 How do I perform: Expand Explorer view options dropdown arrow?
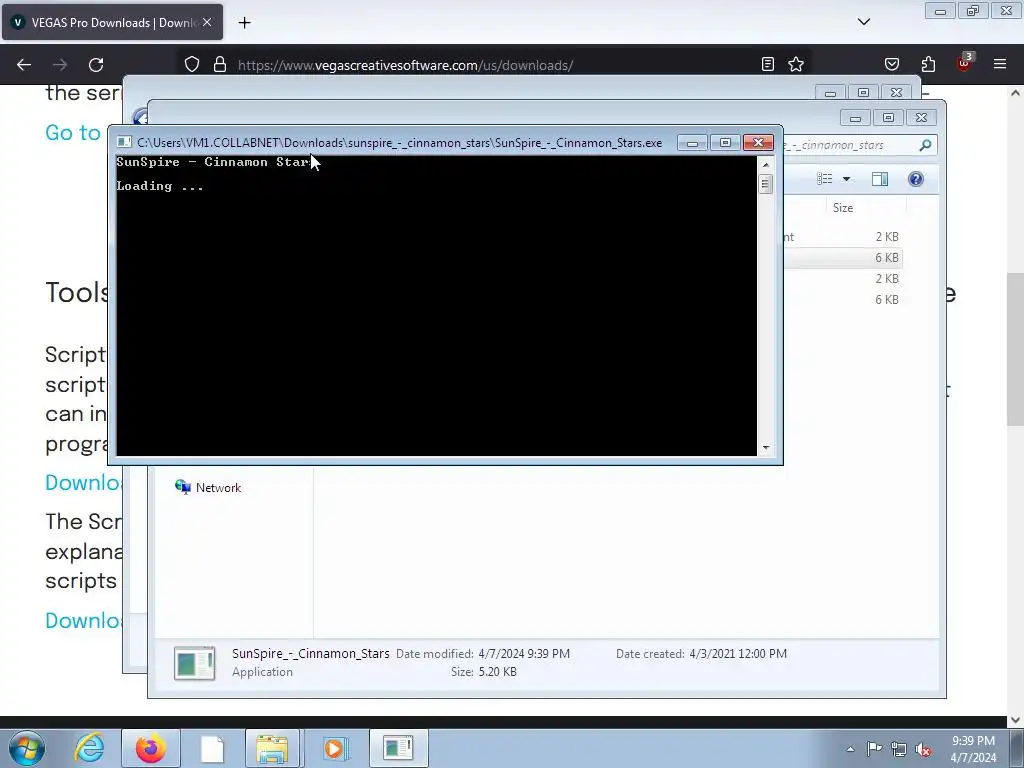coord(846,179)
